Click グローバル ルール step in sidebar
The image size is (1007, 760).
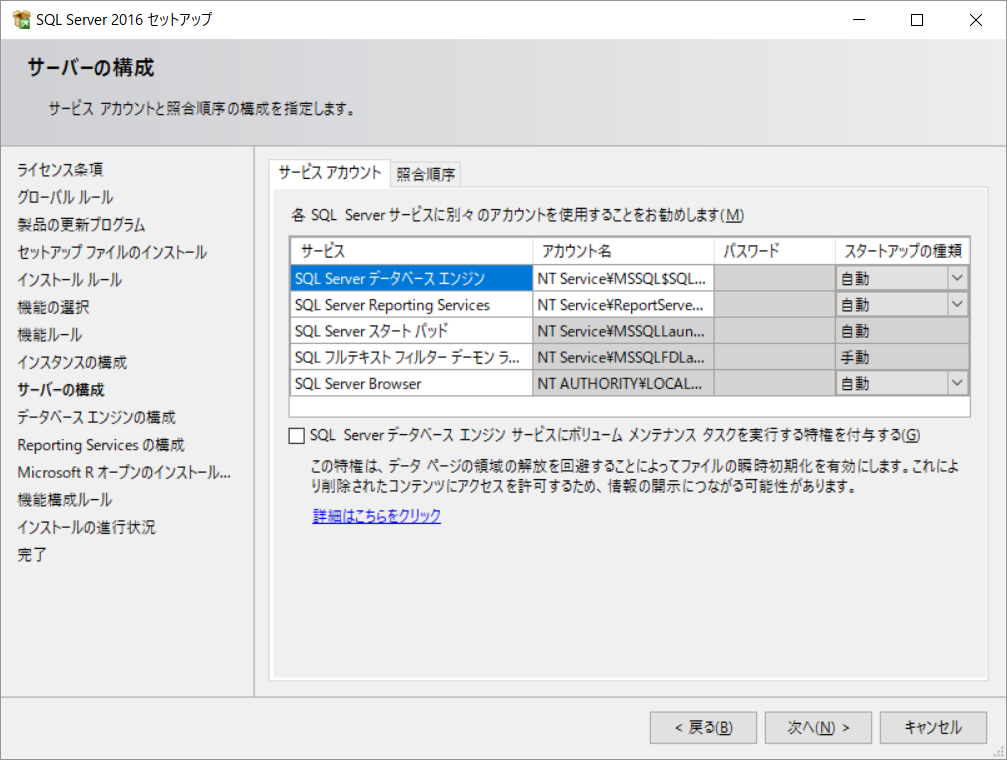click(66, 197)
